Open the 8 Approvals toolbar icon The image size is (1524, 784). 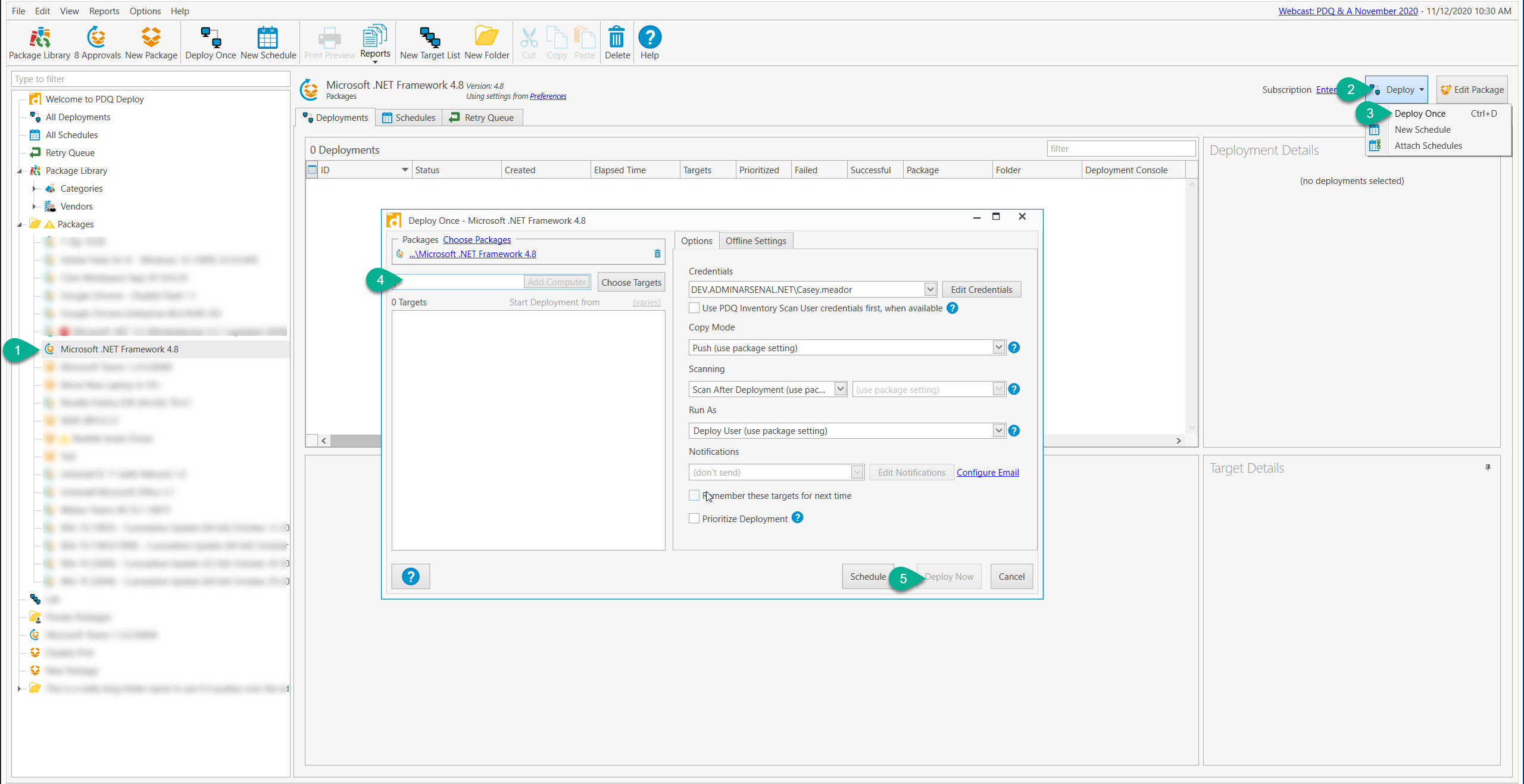coord(97,43)
